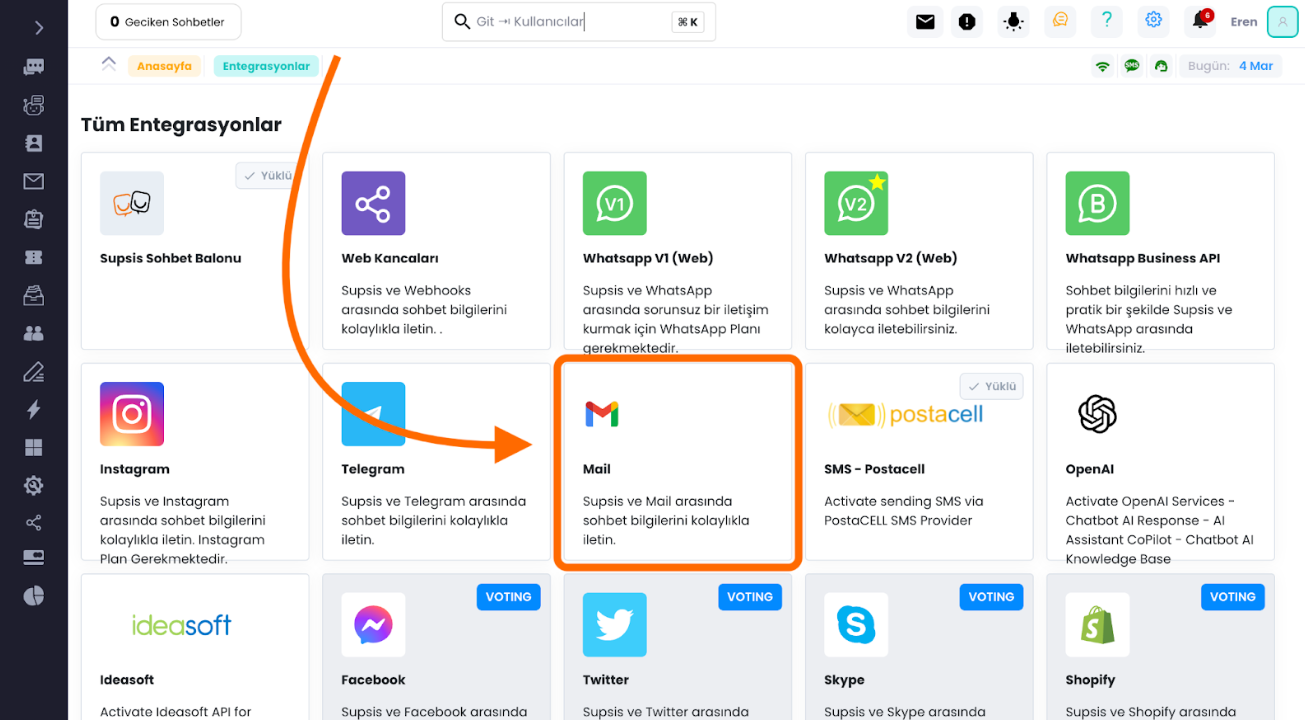
Task: Open the credit card icon in sidebar
Action: (34, 557)
